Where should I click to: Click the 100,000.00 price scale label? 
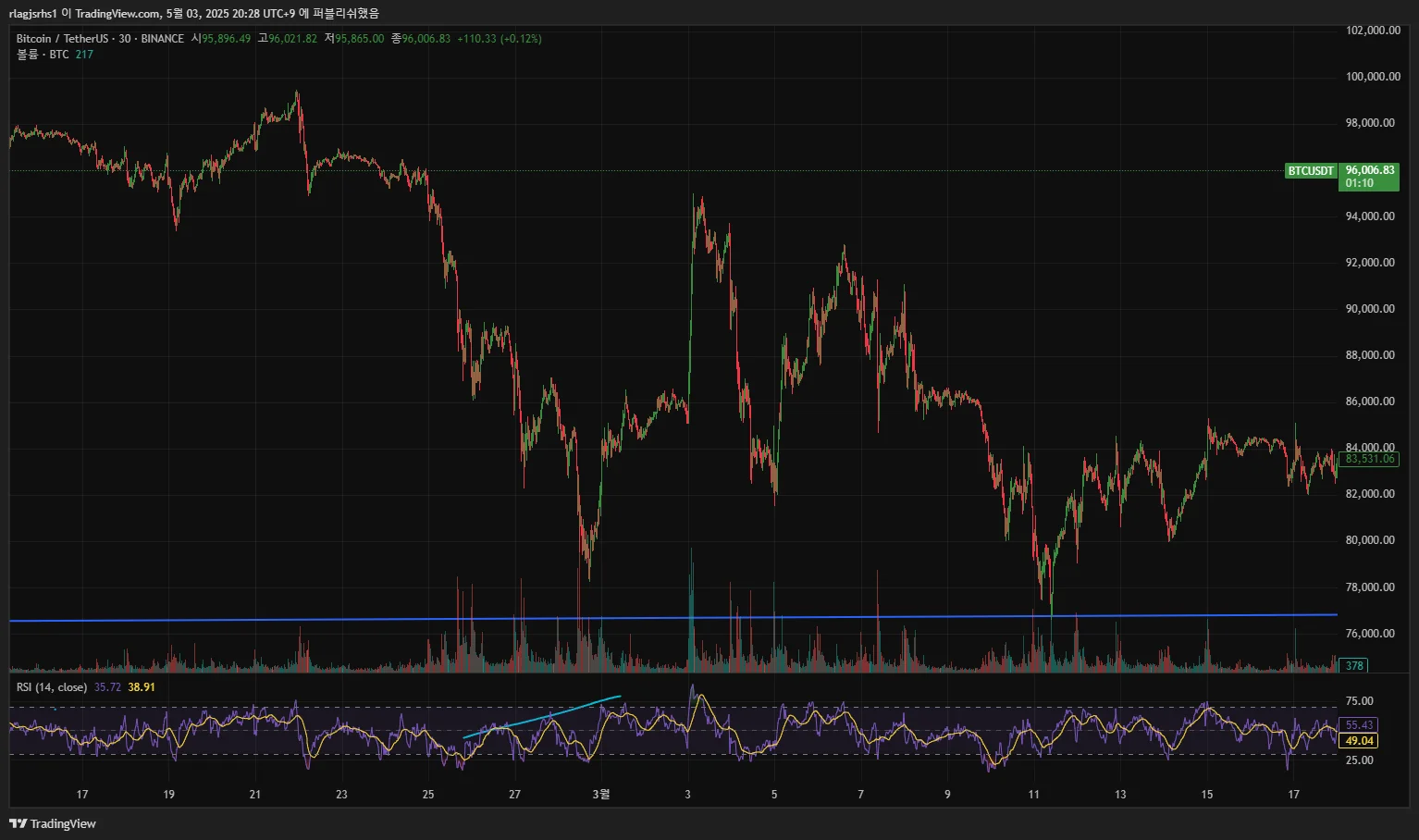click(x=1373, y=77)
